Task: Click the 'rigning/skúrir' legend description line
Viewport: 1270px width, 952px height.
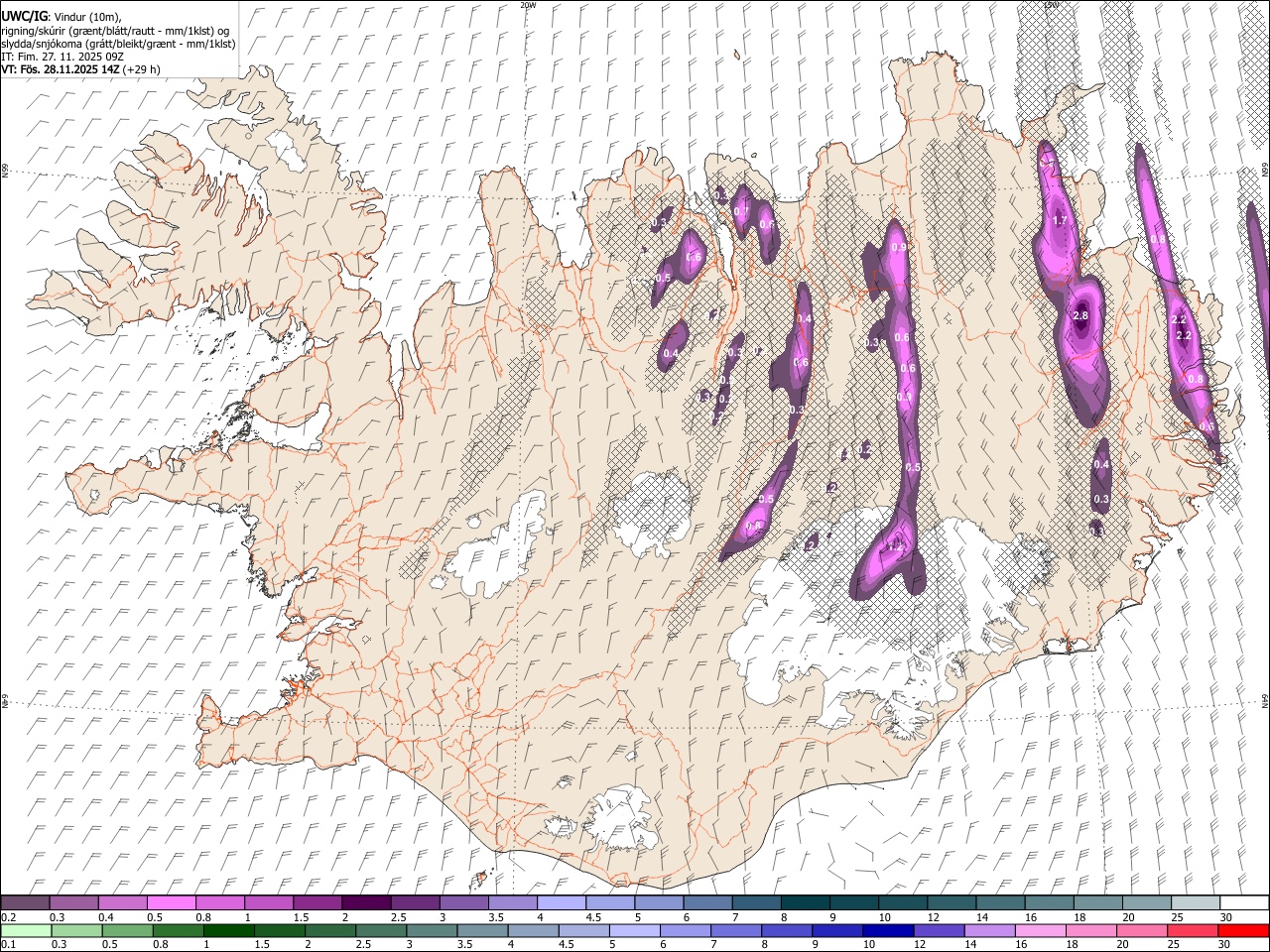Action: [x=115, y=31]
